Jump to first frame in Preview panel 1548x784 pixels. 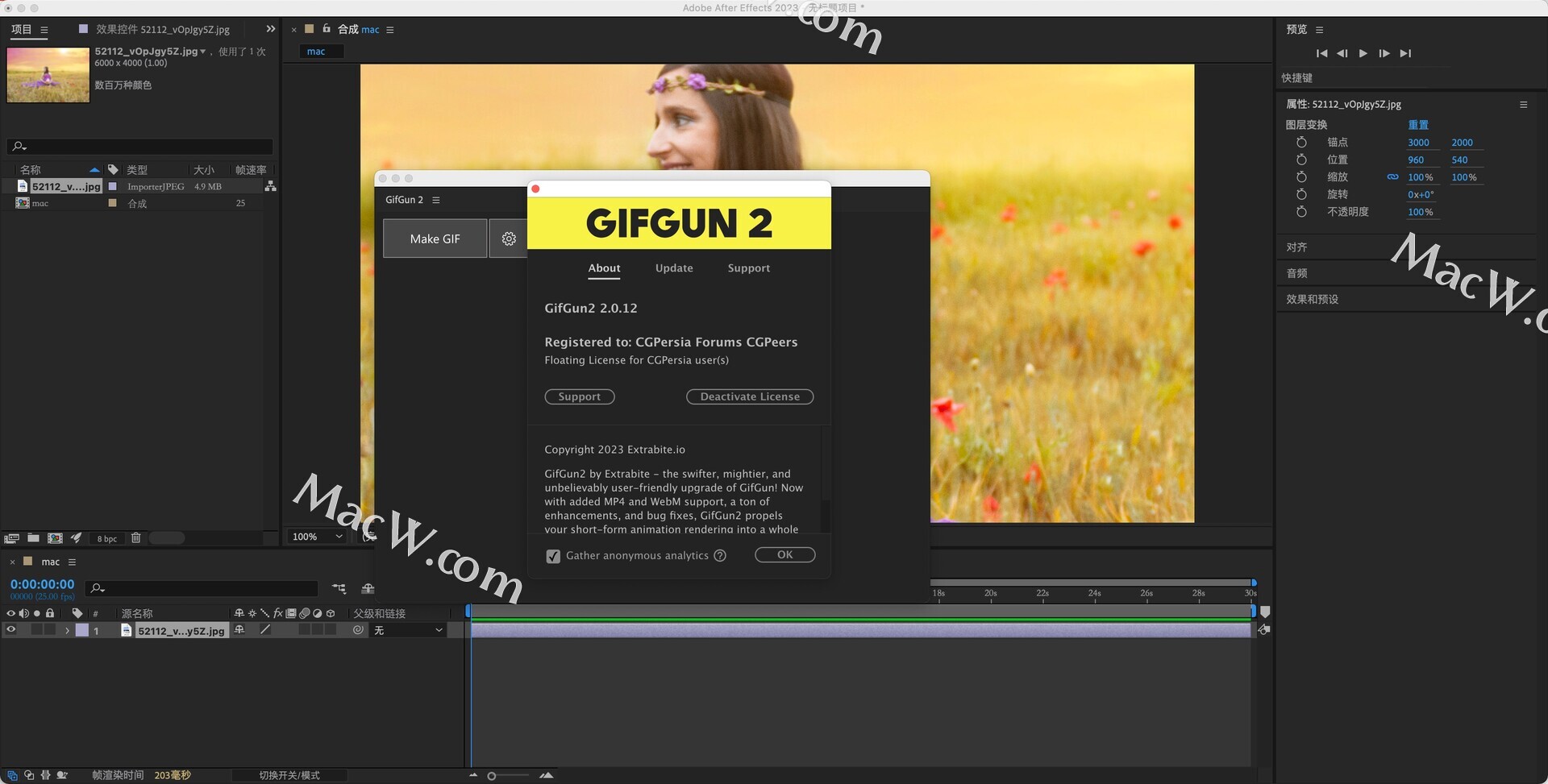[1321, 53]
